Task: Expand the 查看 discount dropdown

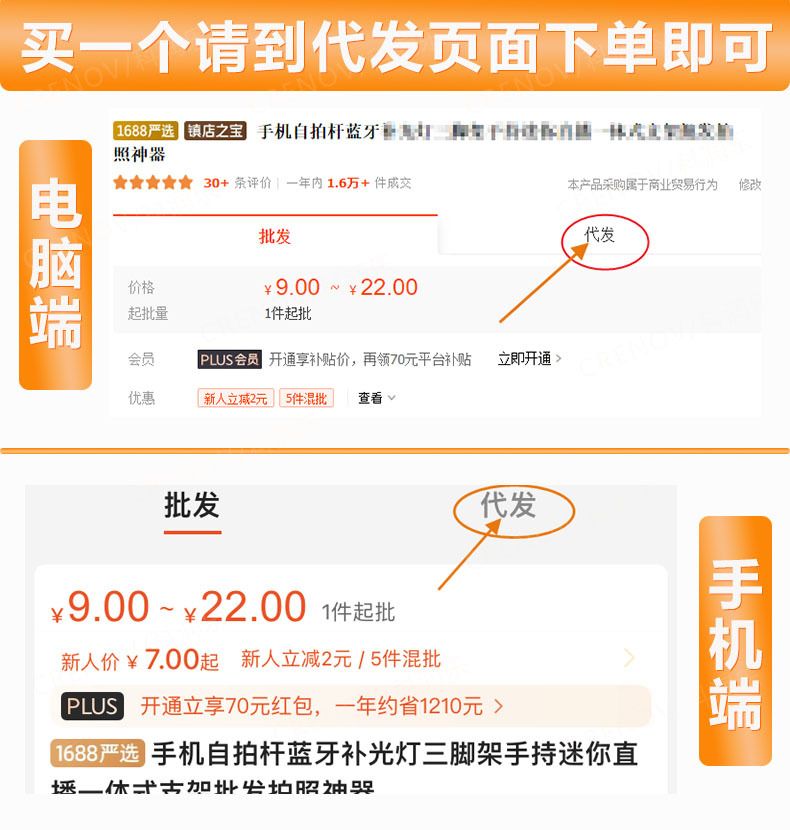Action: (376, 398)
